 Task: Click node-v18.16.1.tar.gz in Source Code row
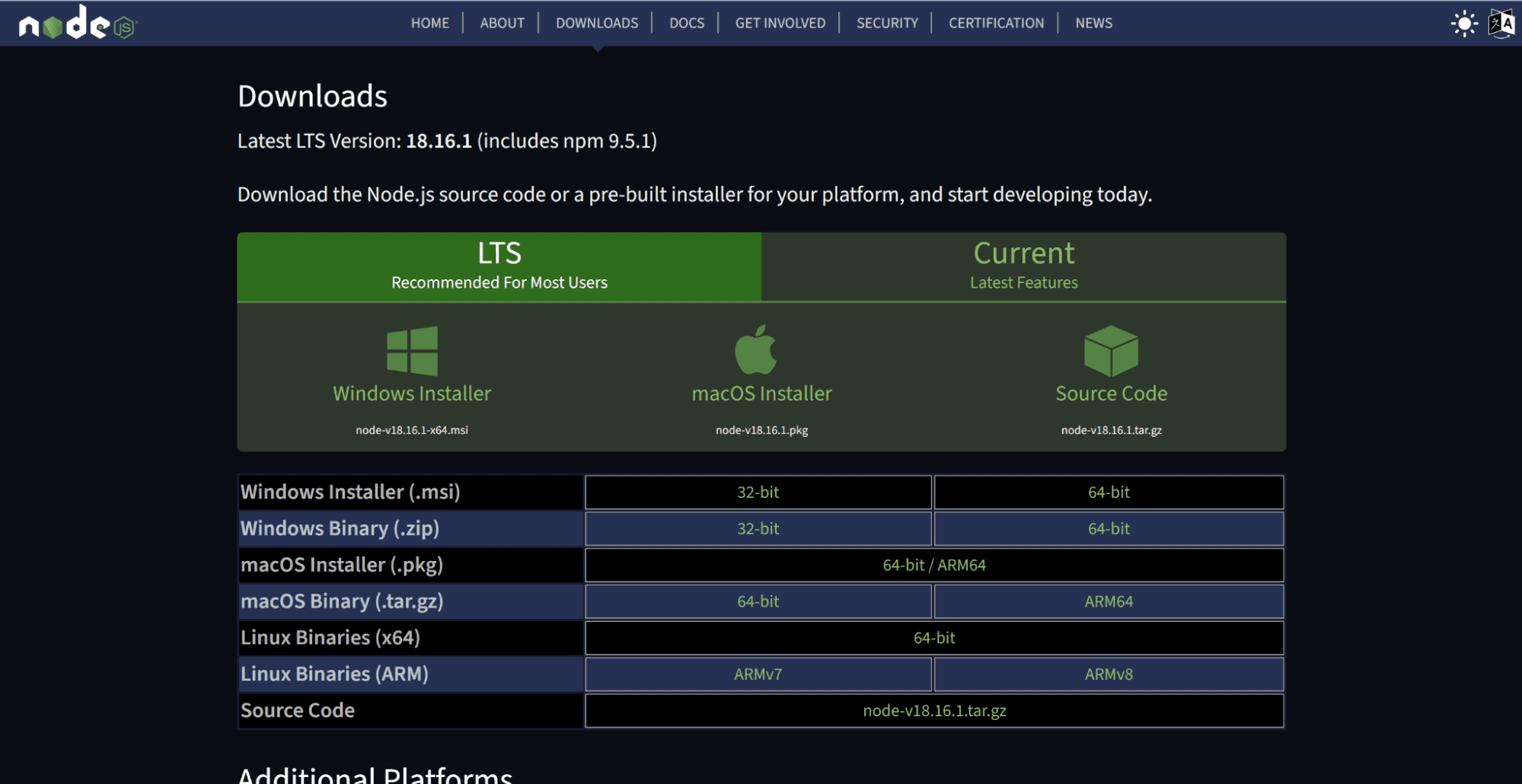point(934,711)
